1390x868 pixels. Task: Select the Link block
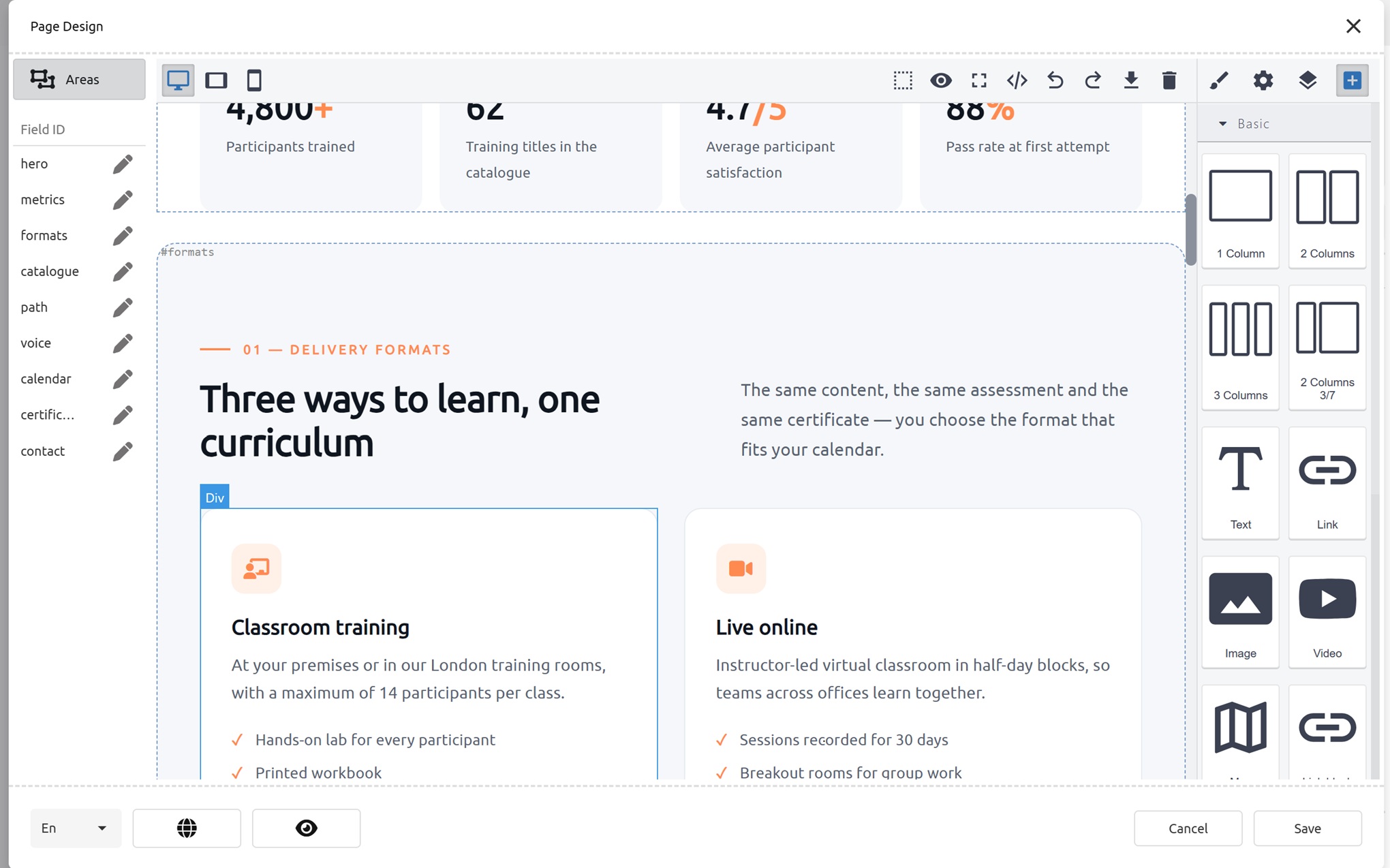1327,483
